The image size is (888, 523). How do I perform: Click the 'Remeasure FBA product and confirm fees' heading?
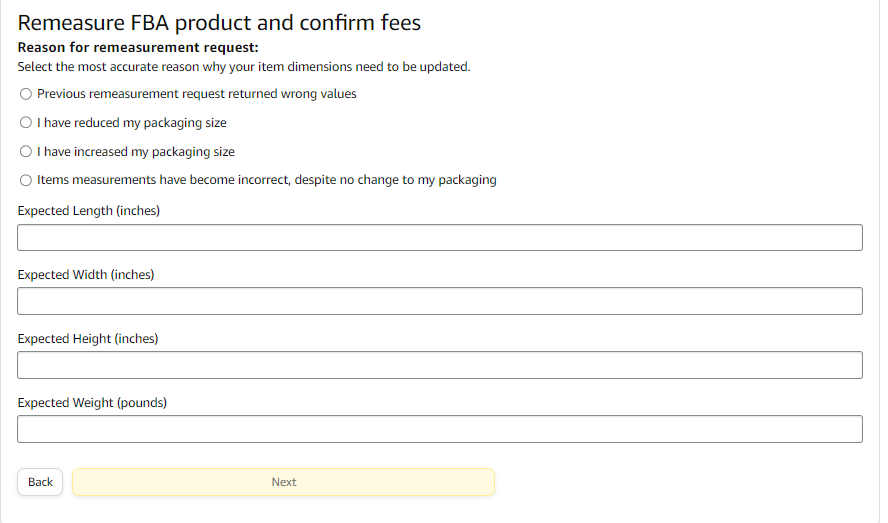(x=219, y=22)
